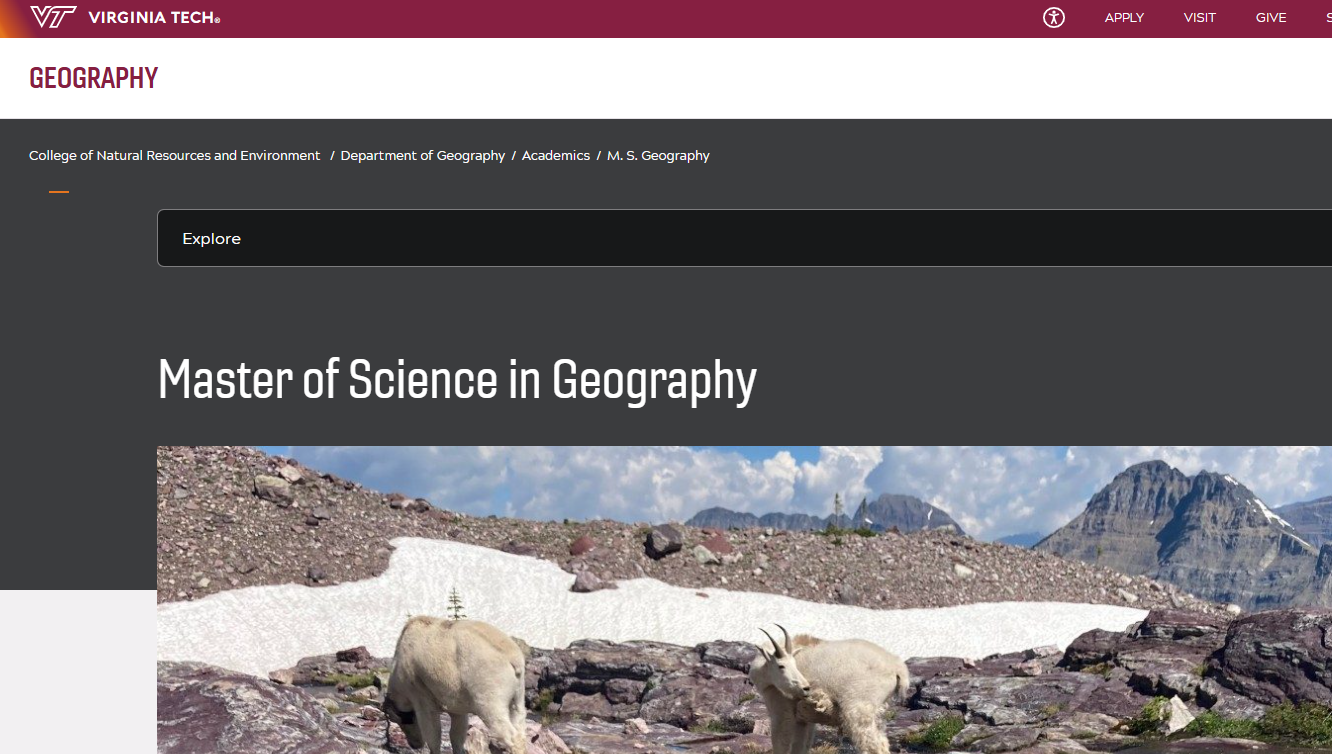This screenshot has width=1332, height=754.
Task: Open the VISIT menu item
Action: [x=1199, y=18]
